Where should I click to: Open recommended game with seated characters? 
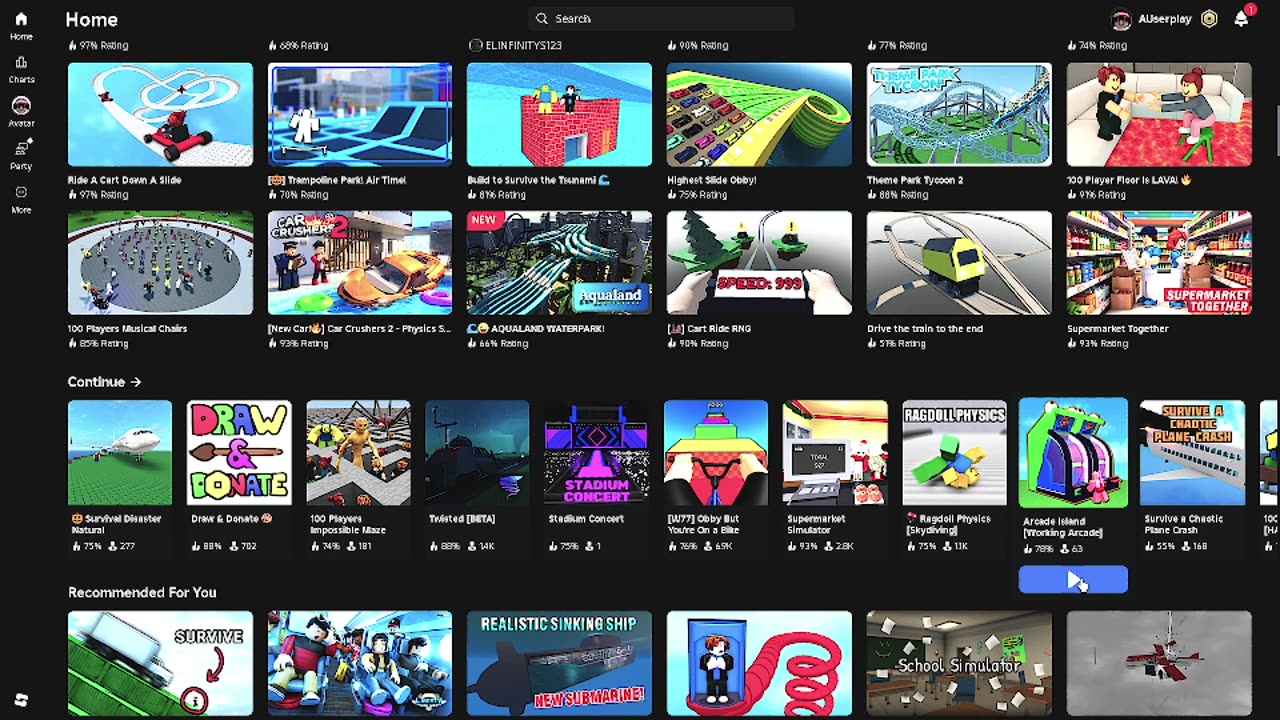[360, 663]
